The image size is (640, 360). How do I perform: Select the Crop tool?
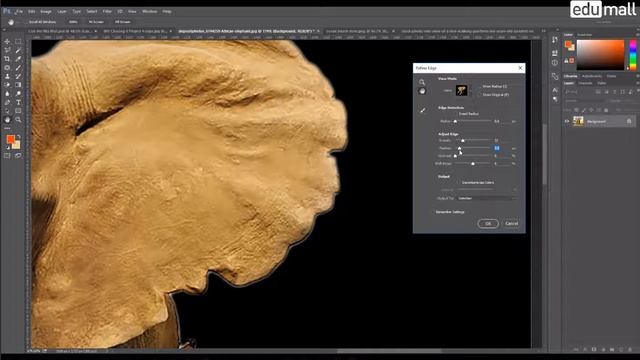point(7,59)
